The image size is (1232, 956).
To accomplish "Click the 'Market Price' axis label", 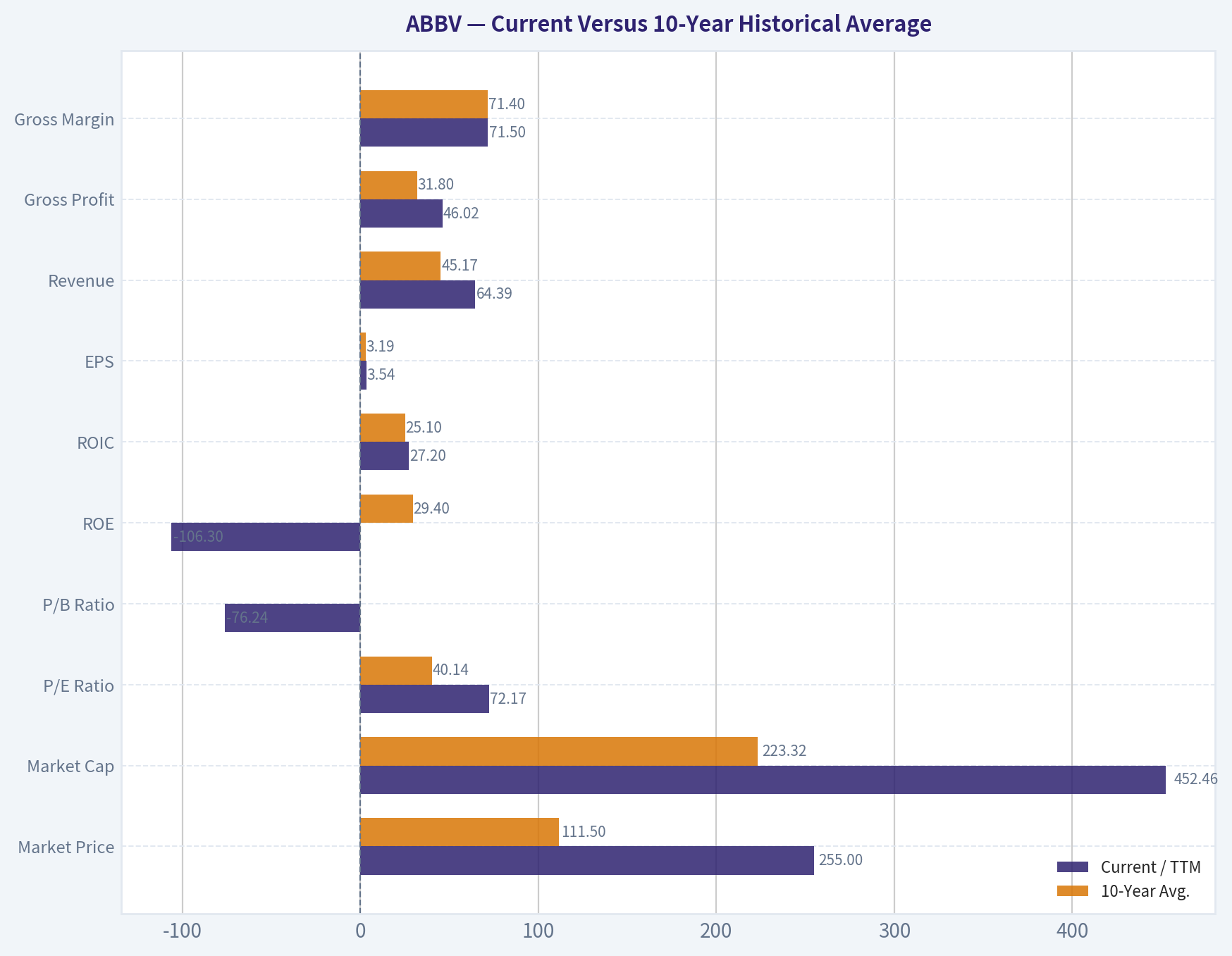I will pyautogui.click(x=66, y=847).
